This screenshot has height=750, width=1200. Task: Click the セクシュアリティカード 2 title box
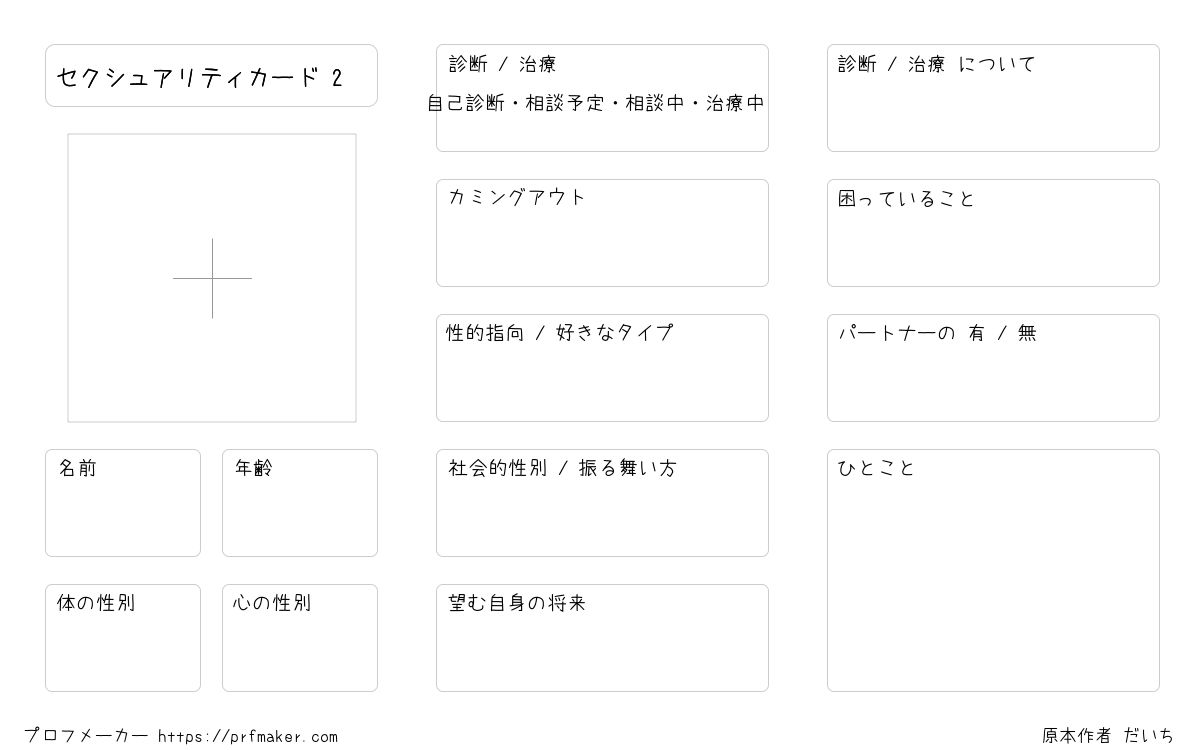point(211,75)
